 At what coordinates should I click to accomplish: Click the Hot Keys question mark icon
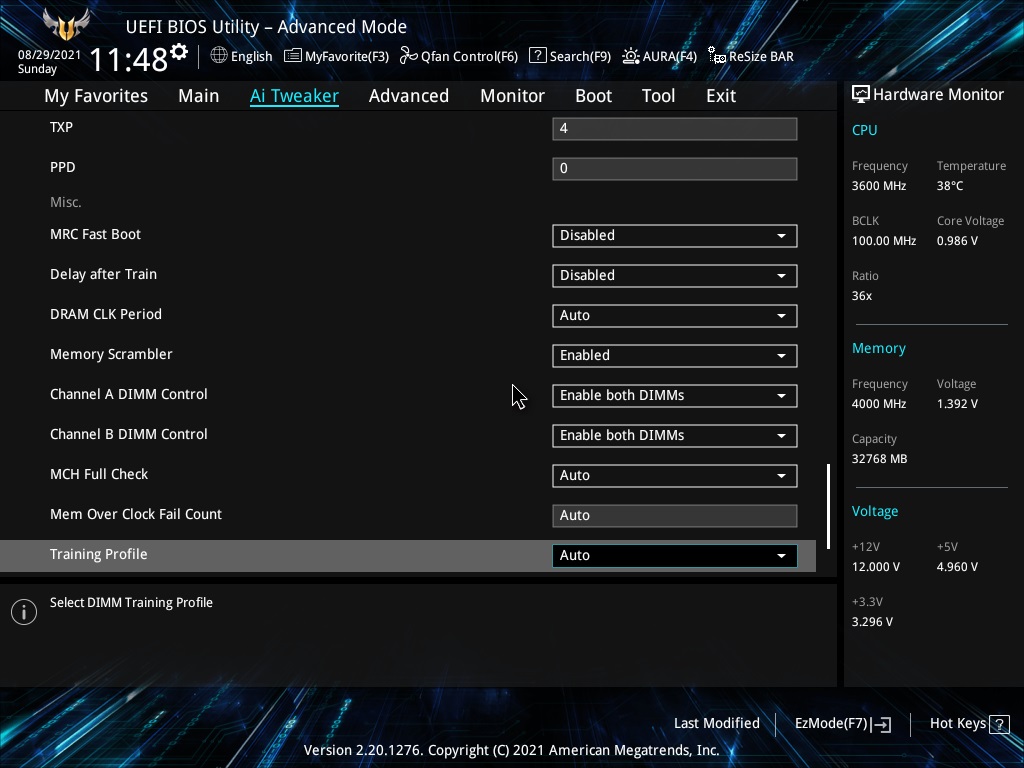point(999,724)
